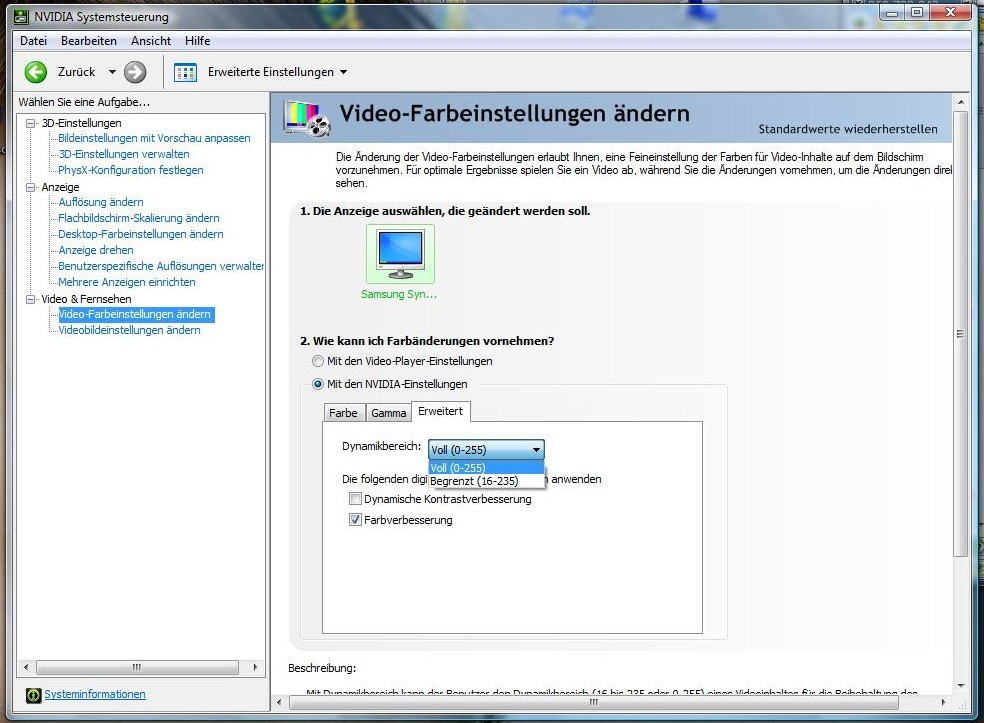Click the main panel scroll down arrow
Image resolution: width=984 pixels, height=723 pixels.
coord(961,686)
